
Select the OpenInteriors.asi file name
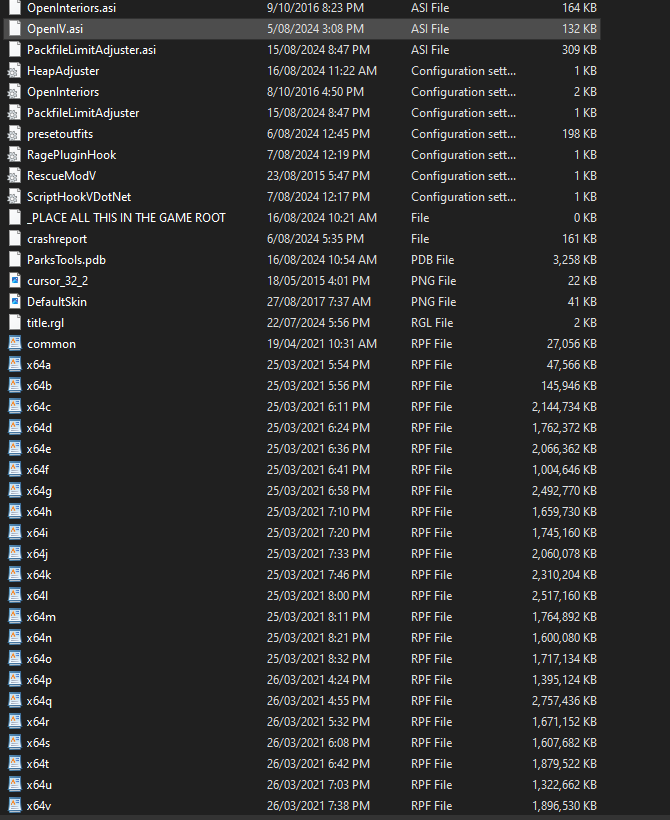[72, 8]
